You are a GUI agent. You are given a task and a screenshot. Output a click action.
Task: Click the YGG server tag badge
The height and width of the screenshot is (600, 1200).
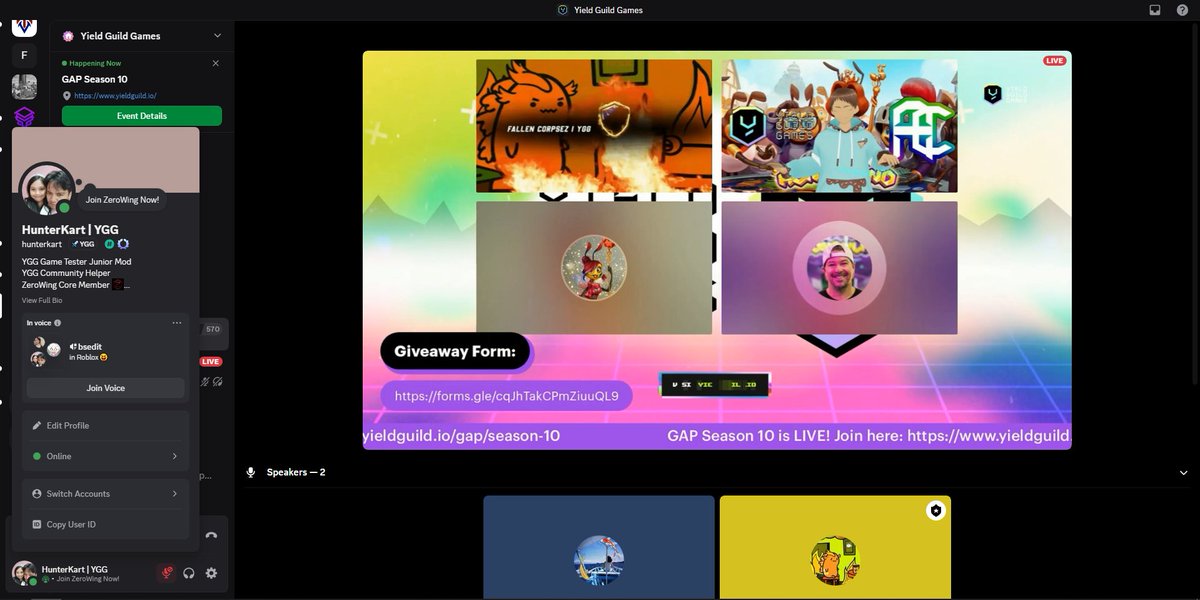coord(82,244)
